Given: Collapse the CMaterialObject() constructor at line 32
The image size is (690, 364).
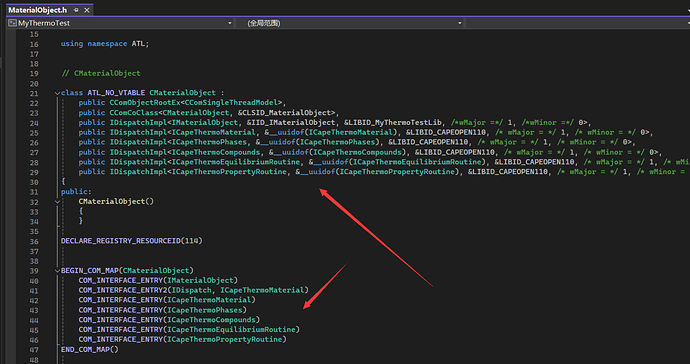Looking at the screenshot, I should [57, 202].
